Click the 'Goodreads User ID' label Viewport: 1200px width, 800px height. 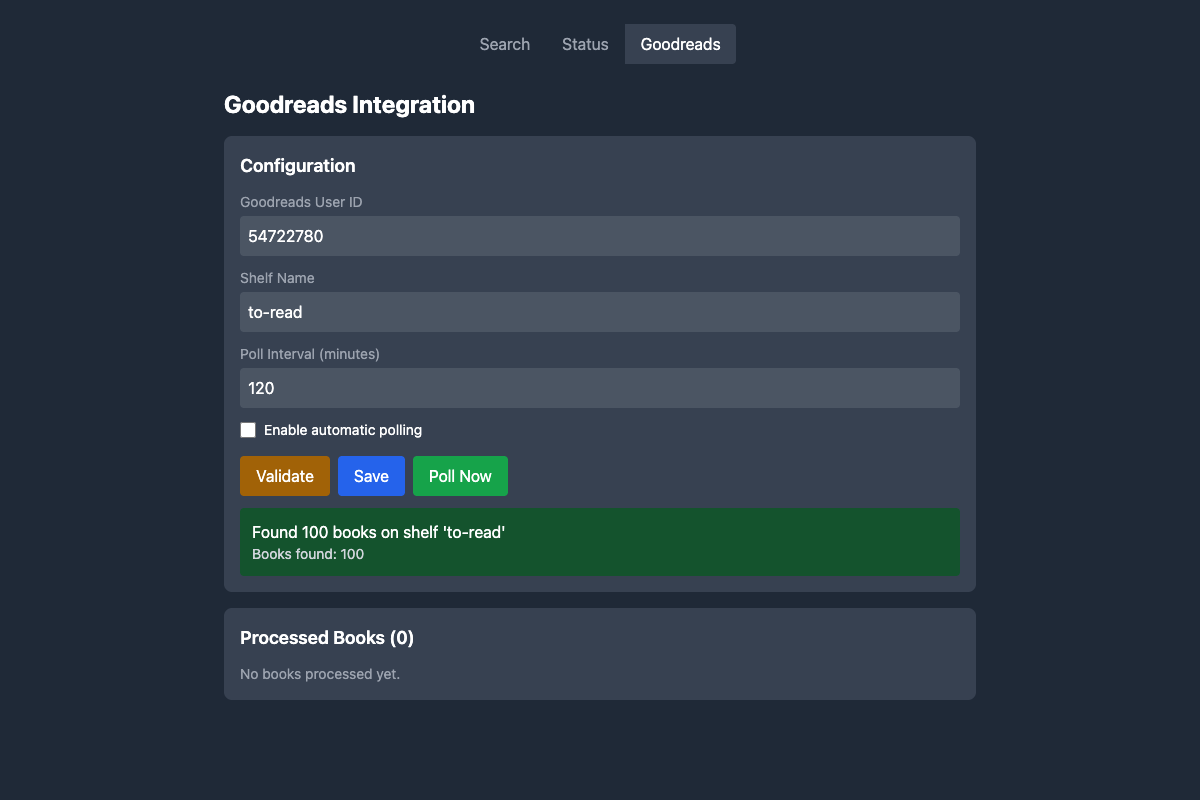(301, 202)
